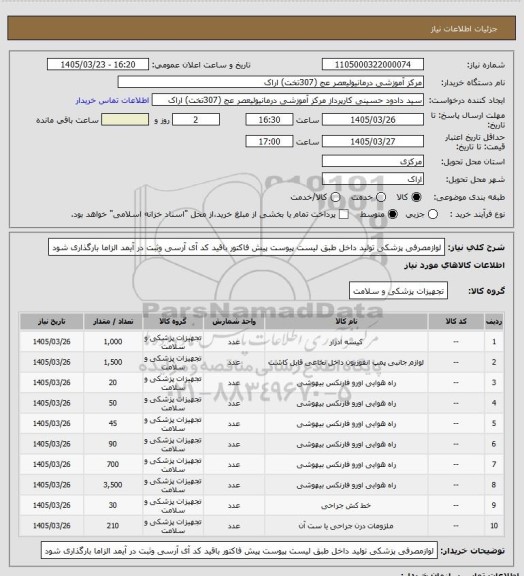This screenshot has height=576, width=524.
Task: Select the کالا radio button
Action: click(416, 197)
